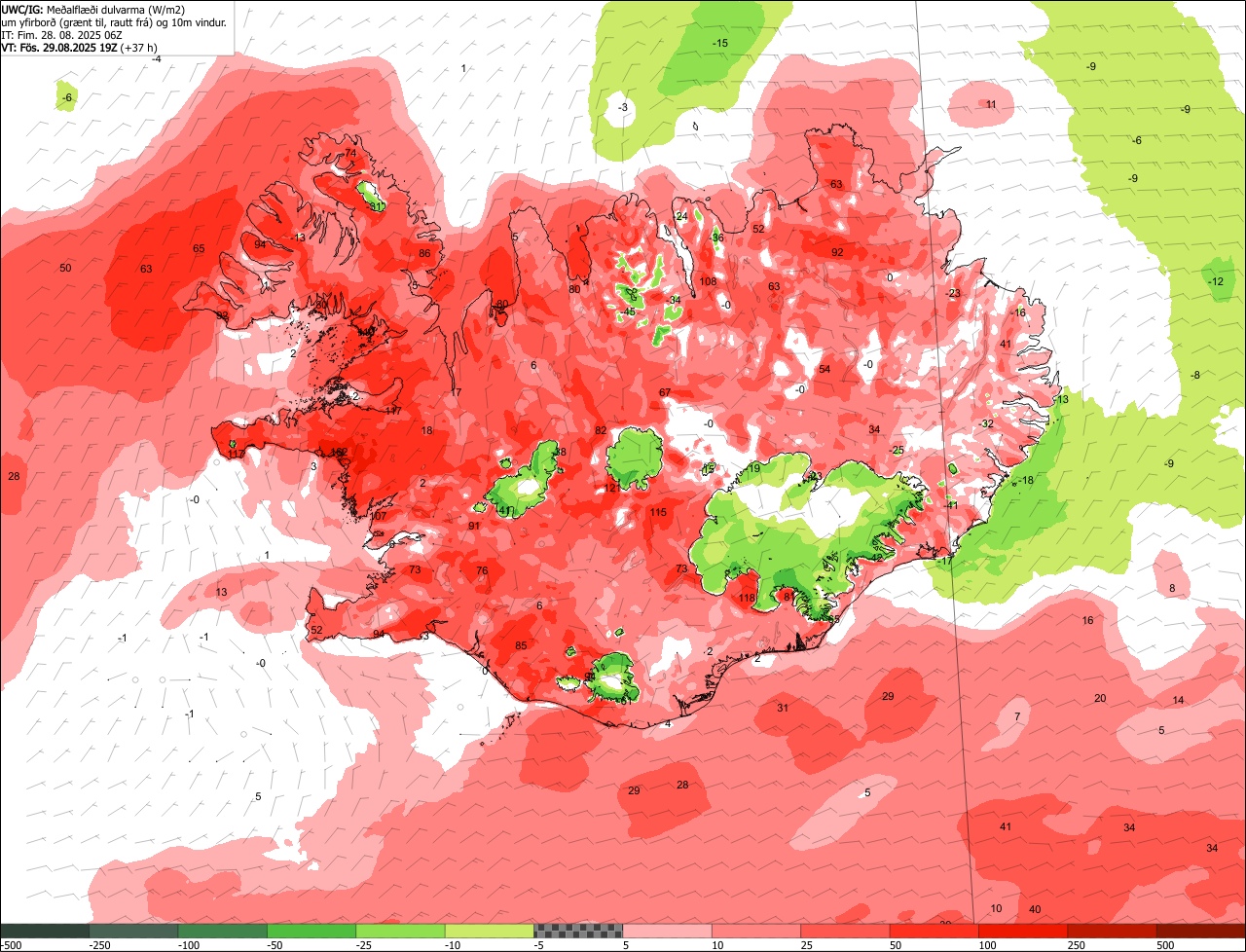The width and height of the screenshot is (1246, 952).
Task: Click the map value '-18' off the east coast
Action: coord(1026,480)
